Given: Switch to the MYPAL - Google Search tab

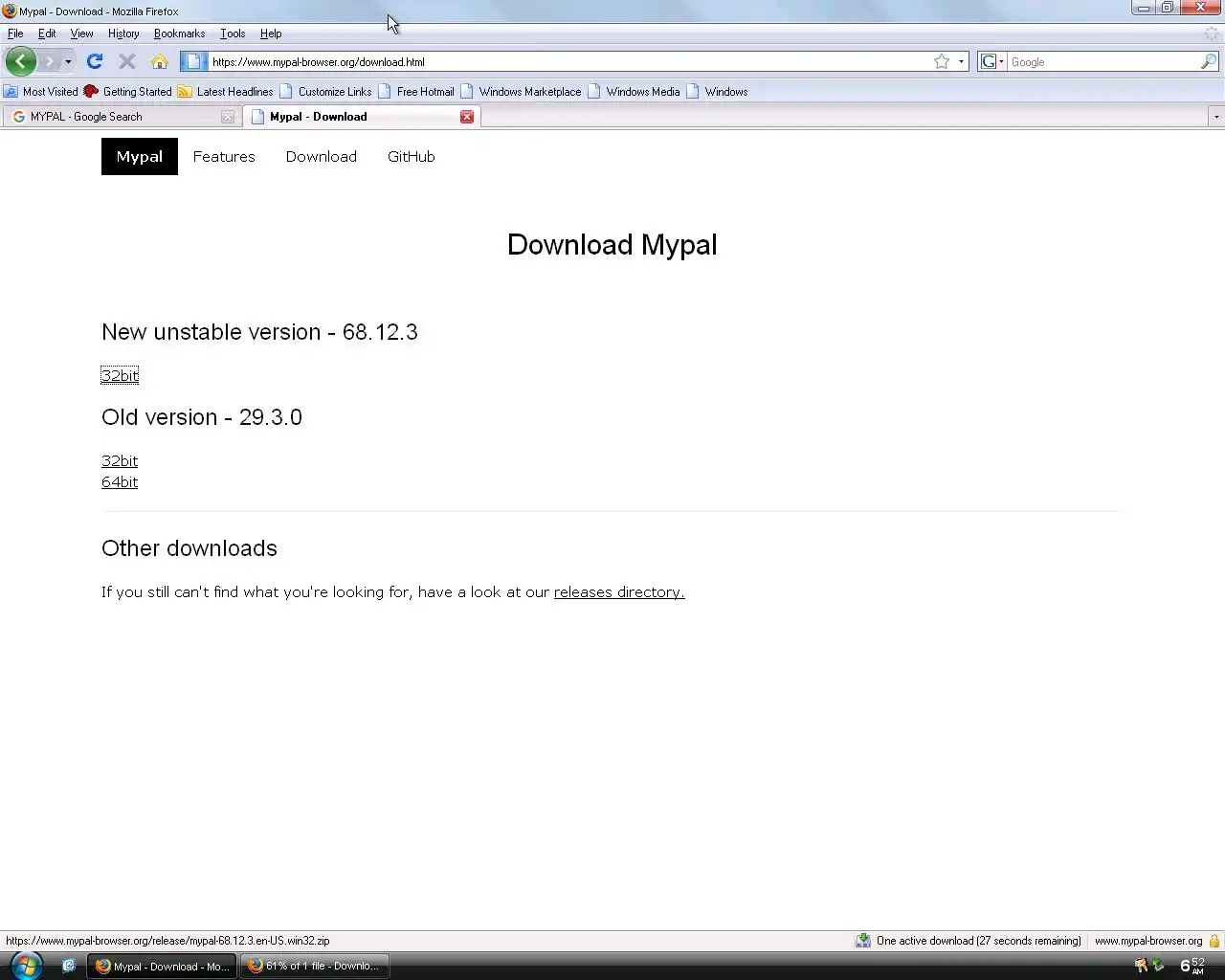Looking at the screenshot, I should click(x=122, y=117).
